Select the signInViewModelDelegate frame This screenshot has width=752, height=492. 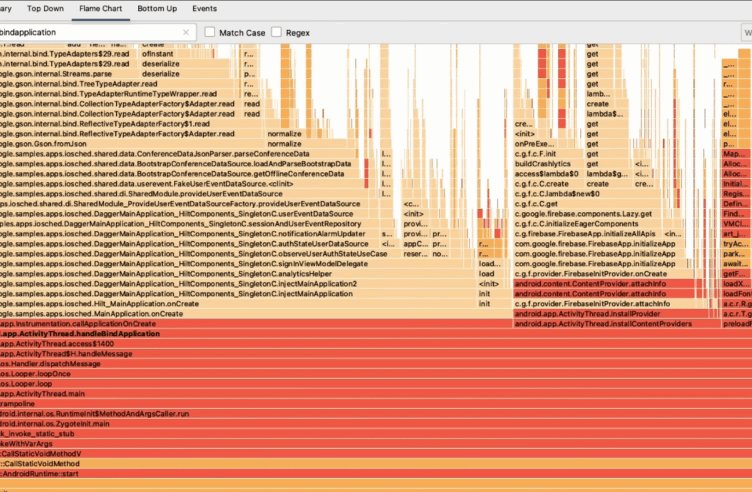pyautogui.click(x=238, y=263)
